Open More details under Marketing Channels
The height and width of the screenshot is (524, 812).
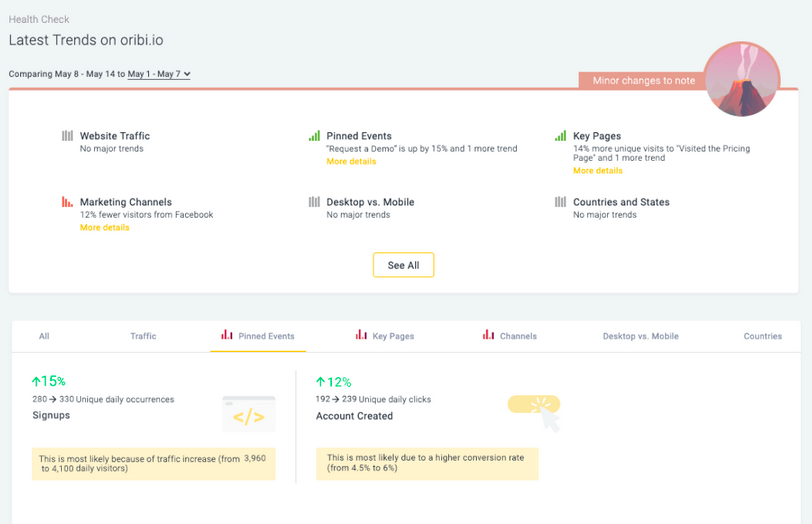tap(105, 228)
